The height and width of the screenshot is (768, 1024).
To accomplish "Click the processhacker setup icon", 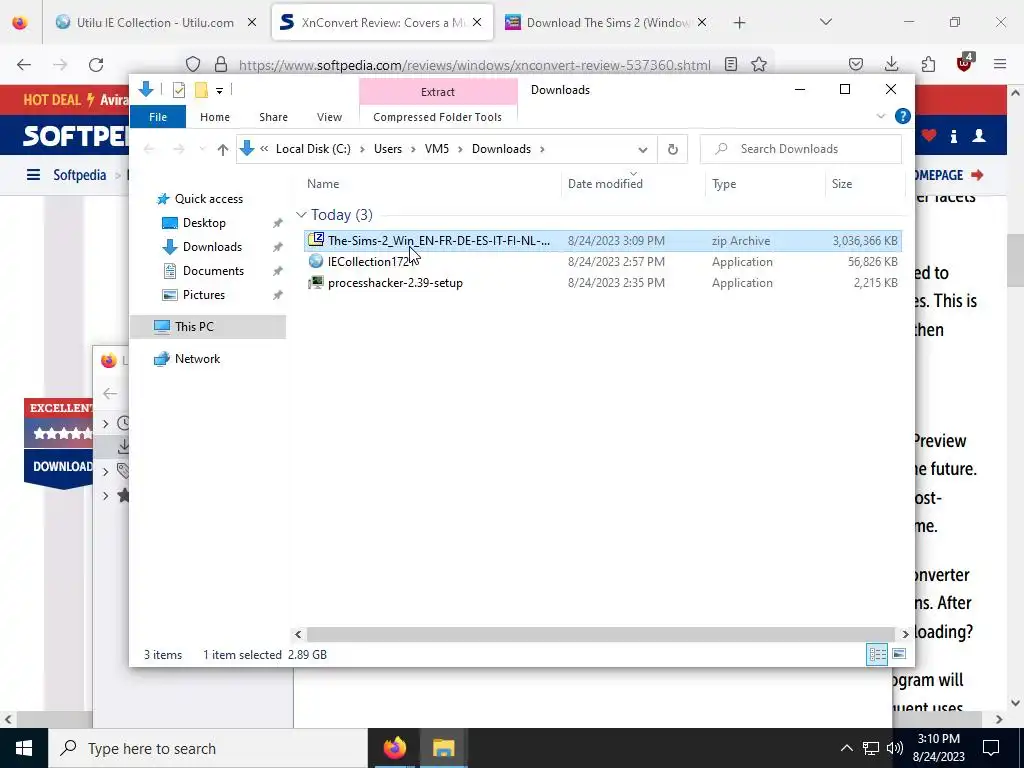I will point(316,282).
